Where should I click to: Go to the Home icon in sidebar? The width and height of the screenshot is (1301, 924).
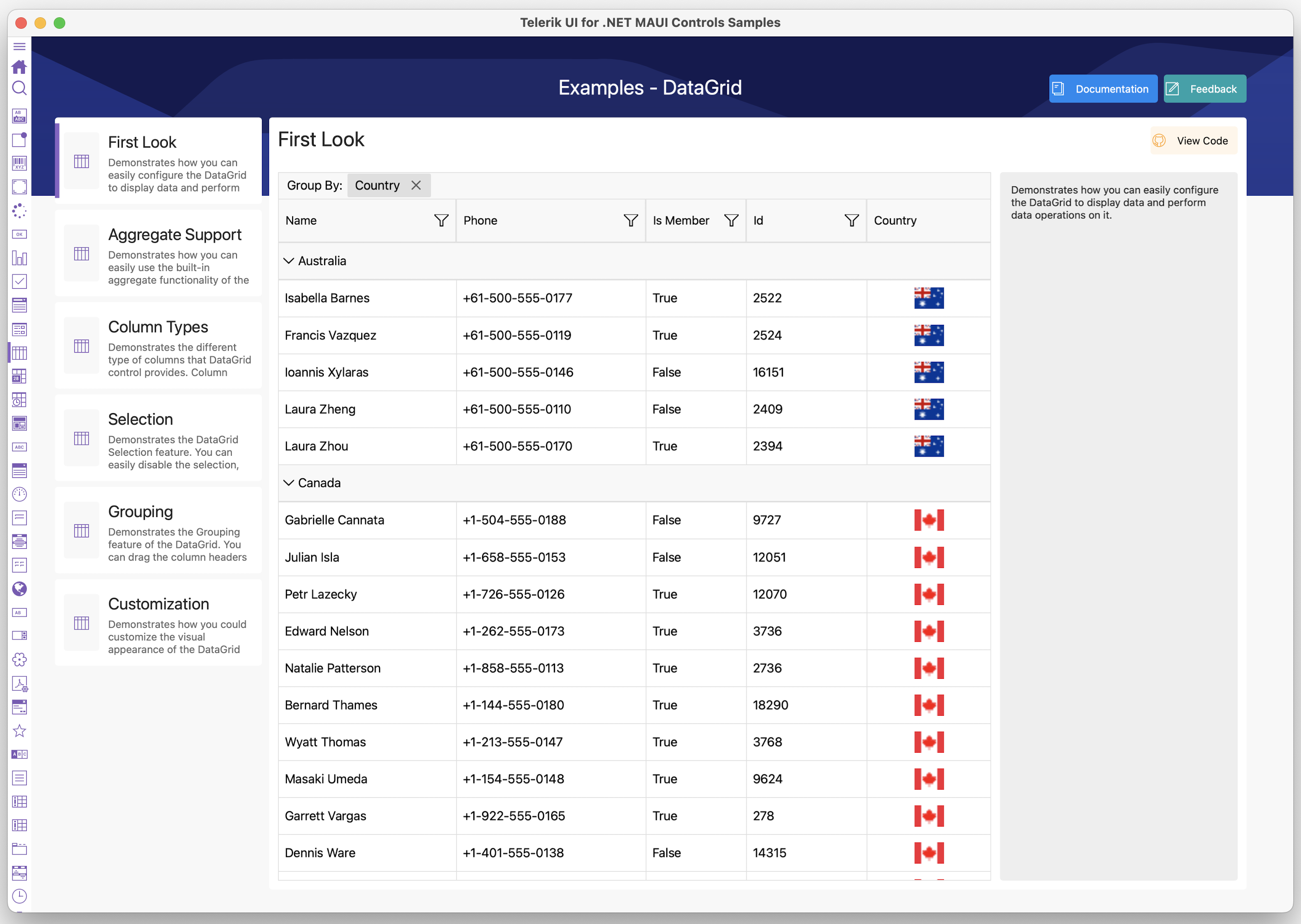click(x=19, y=67)
